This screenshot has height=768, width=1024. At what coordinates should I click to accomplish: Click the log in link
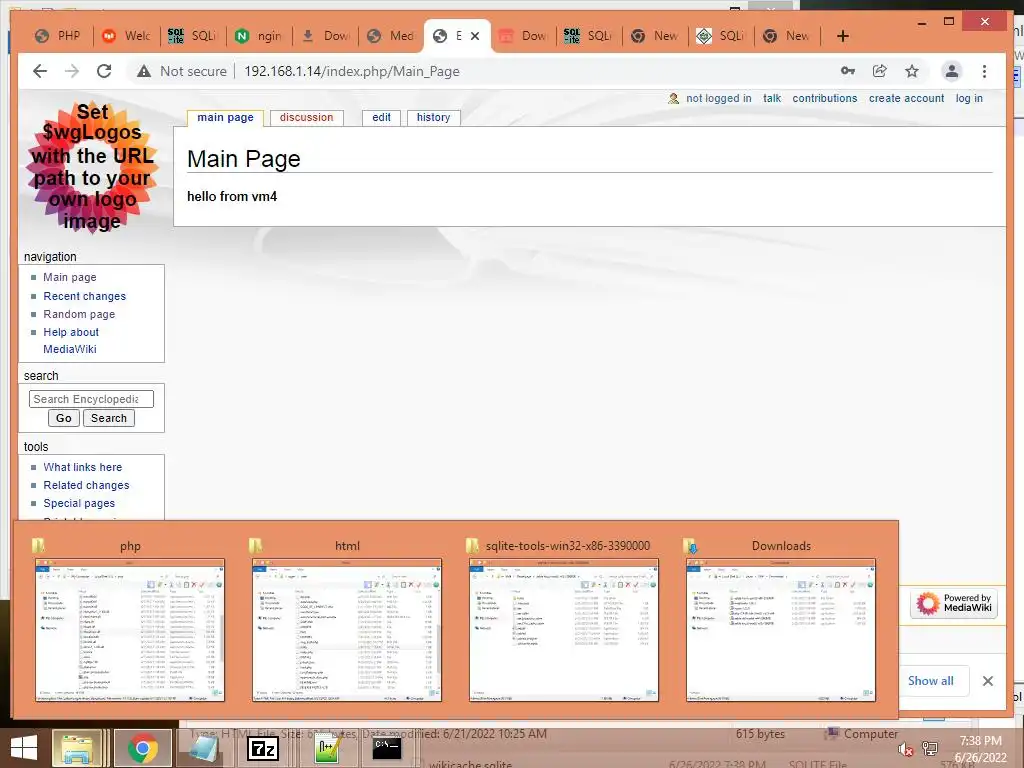[969, 99]
